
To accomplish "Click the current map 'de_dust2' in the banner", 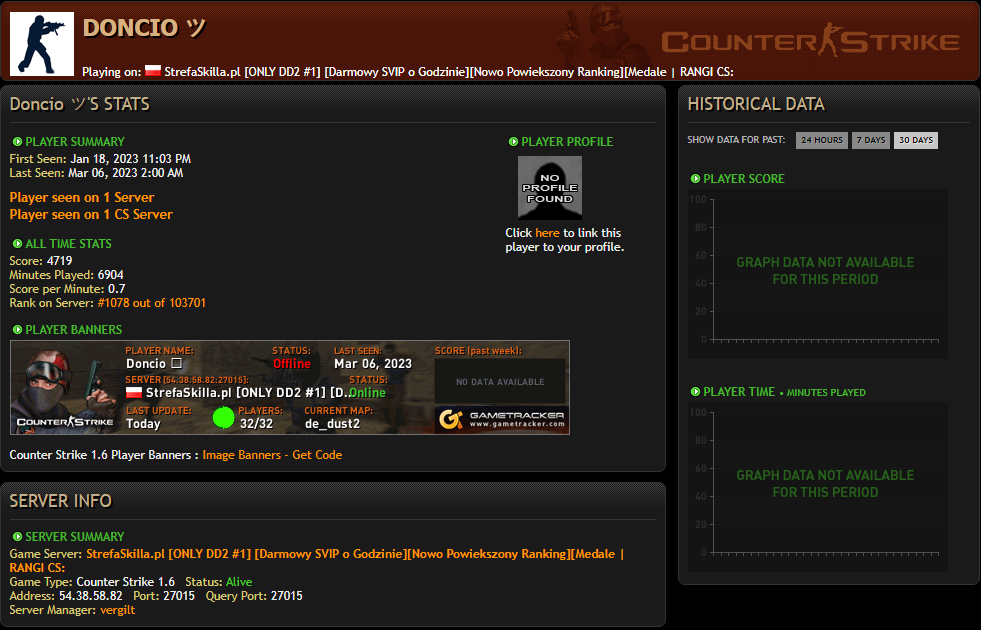I will coord(332,424).
